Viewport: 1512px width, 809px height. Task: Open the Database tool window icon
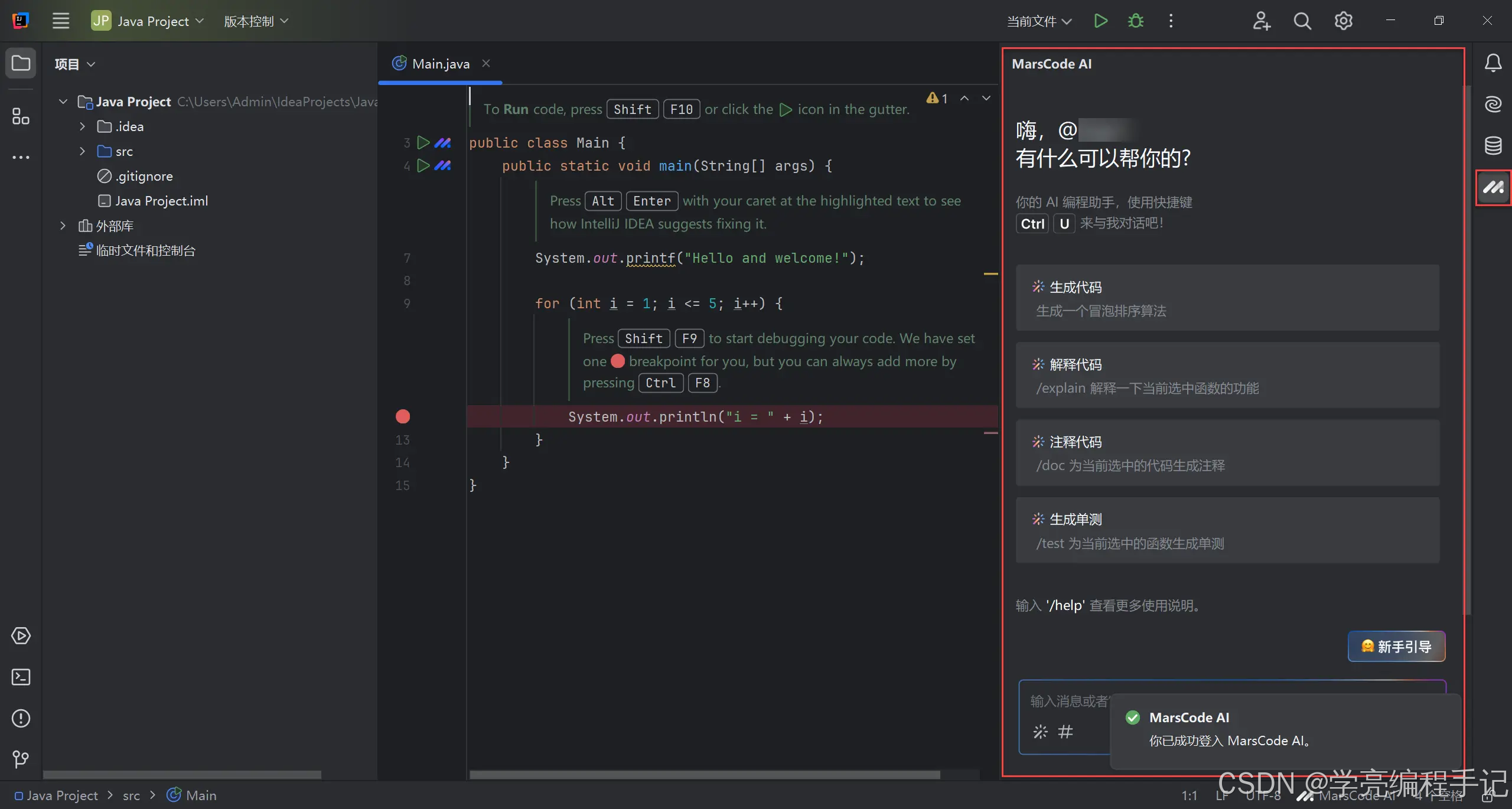[x=1493, y=145]
